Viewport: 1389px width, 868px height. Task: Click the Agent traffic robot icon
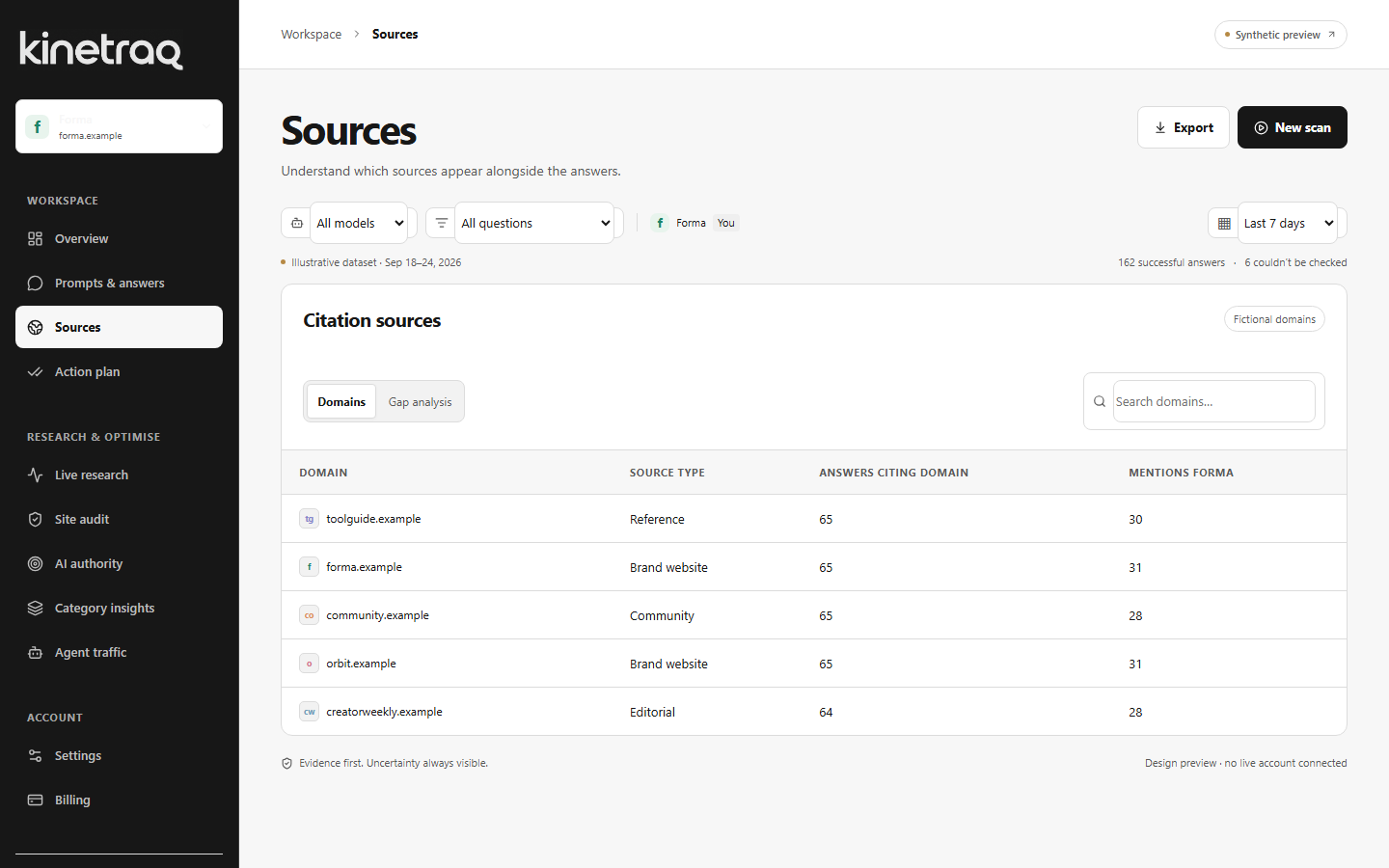click(36, 652)
